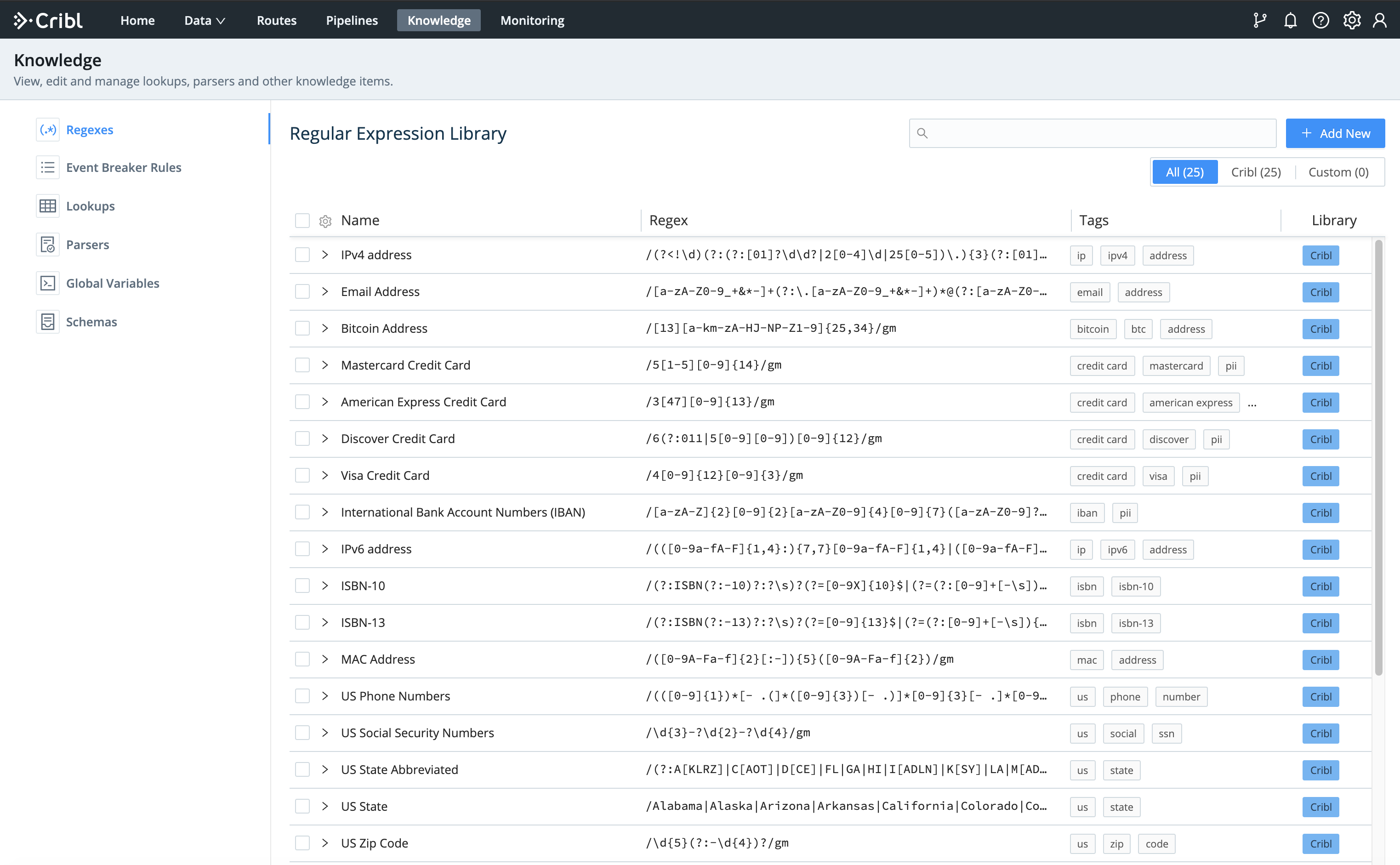Open the notifications bell

coord(1290,21)
